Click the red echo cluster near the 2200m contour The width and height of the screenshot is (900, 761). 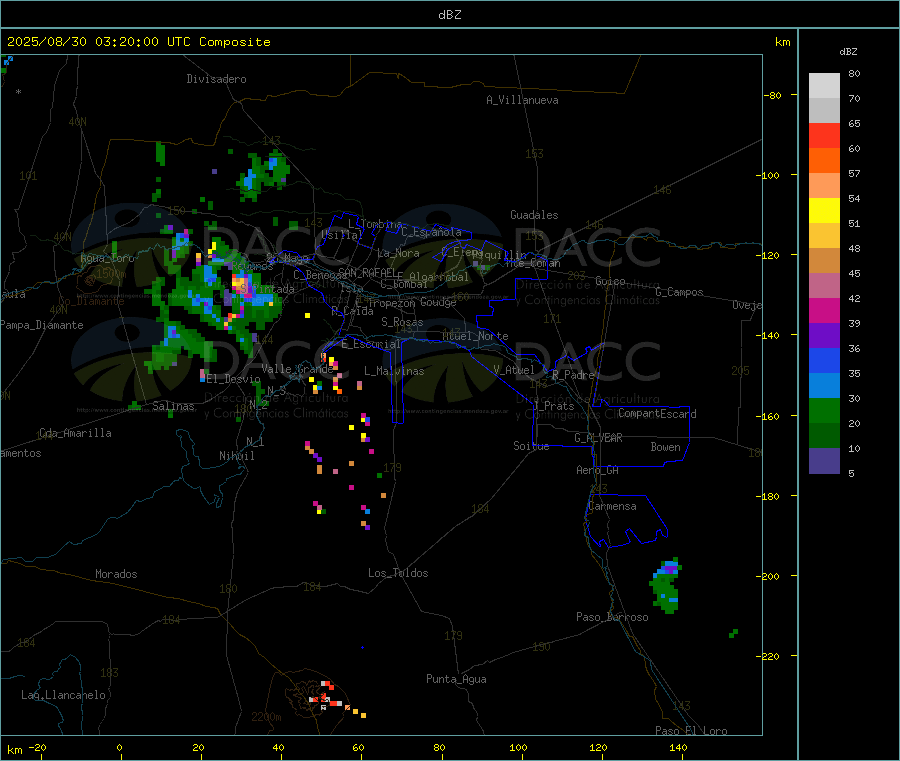326,697
